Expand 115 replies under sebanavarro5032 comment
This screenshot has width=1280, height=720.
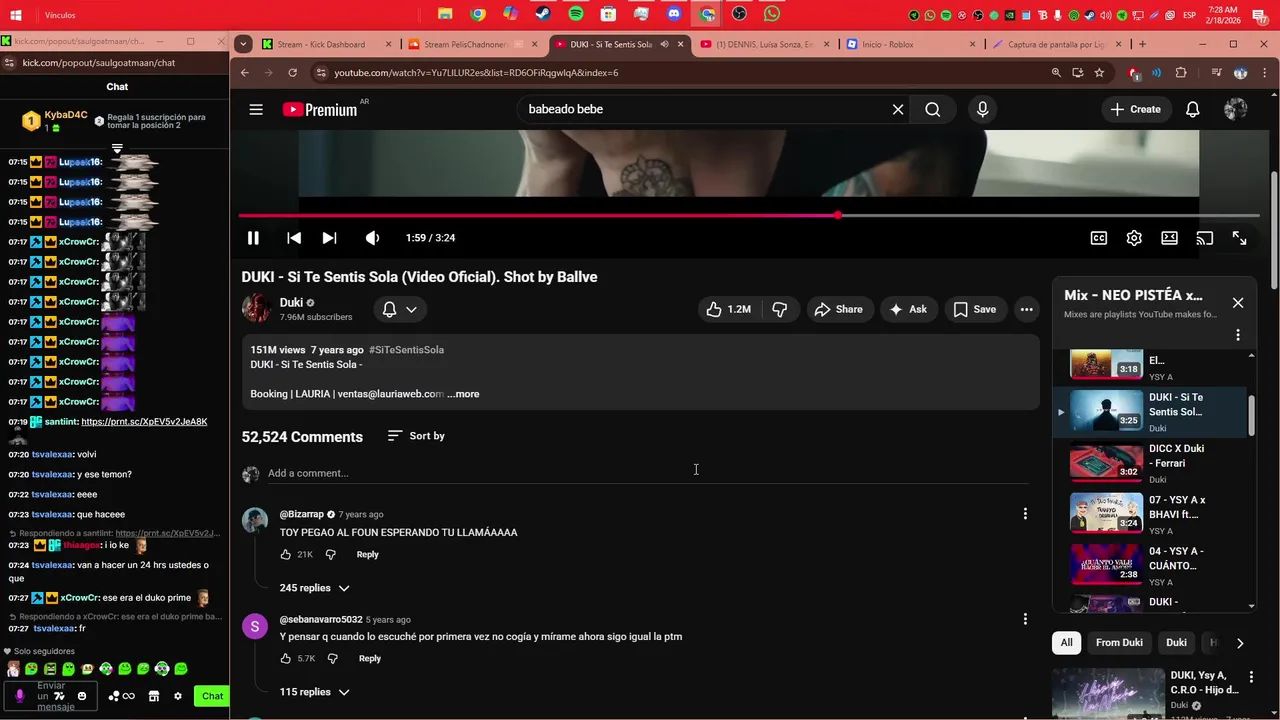[314, 692]
